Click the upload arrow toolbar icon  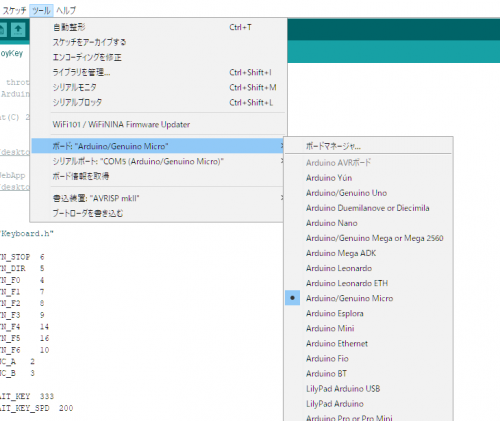coord(18,30)
